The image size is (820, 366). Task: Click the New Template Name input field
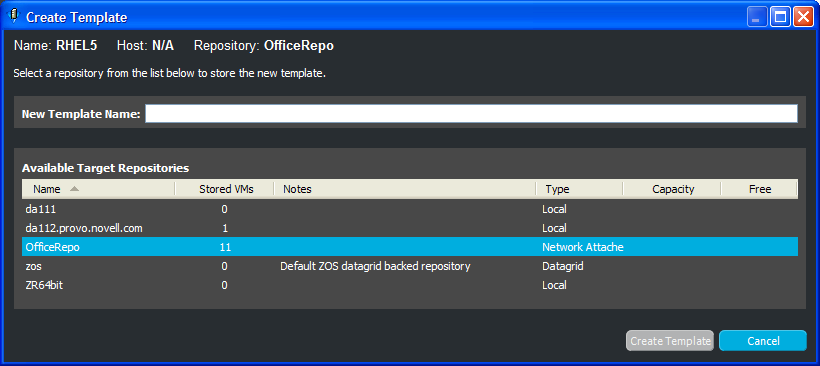pyautogui.click(x=471, y=113)
